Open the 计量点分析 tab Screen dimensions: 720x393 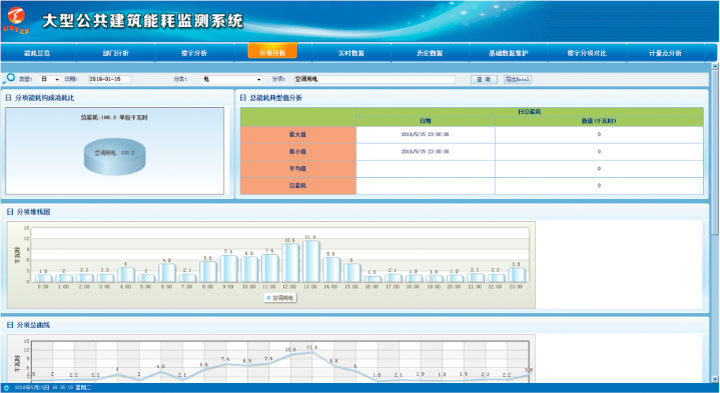665,53
